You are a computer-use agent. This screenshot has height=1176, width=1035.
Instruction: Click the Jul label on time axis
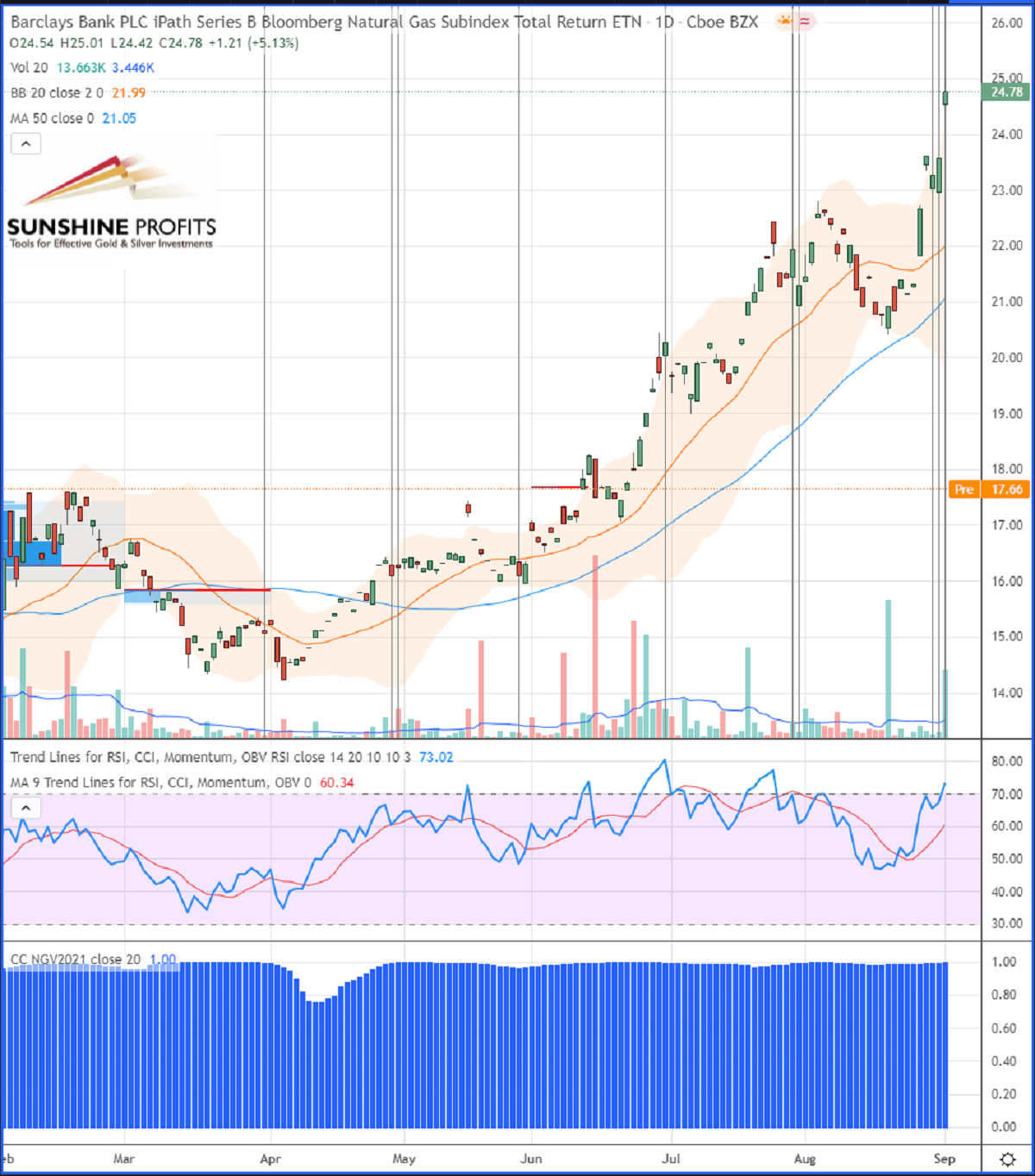tap(670, 1159)
